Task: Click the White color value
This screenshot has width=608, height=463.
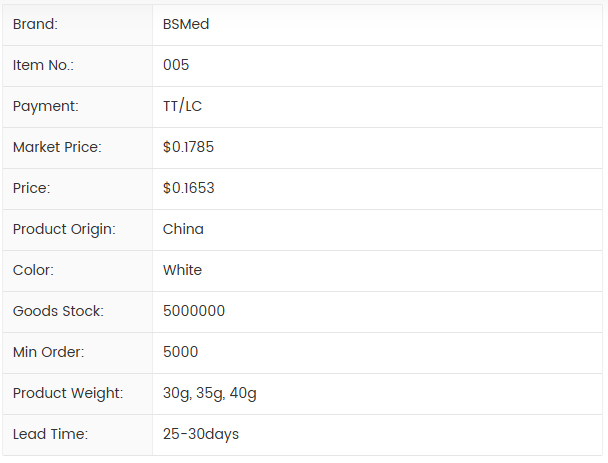Action: (x=182, y=270)
